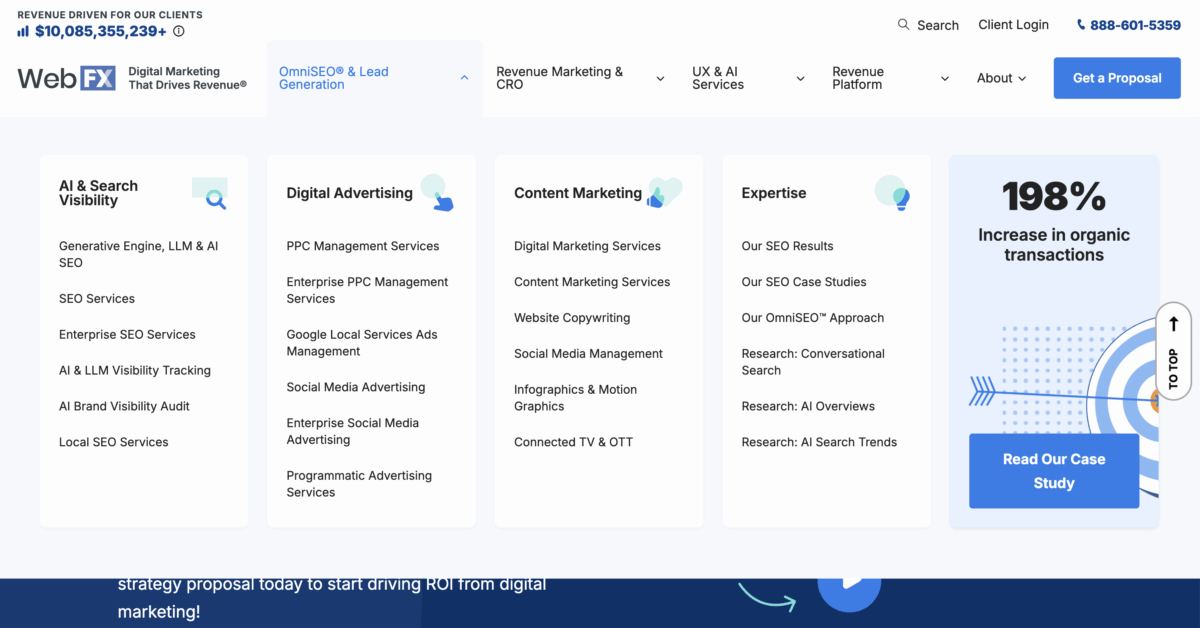
Task: Click the Digital Marketing That Drives Revenue tagline
Action: pyautogui.click(x=188, y=78)
